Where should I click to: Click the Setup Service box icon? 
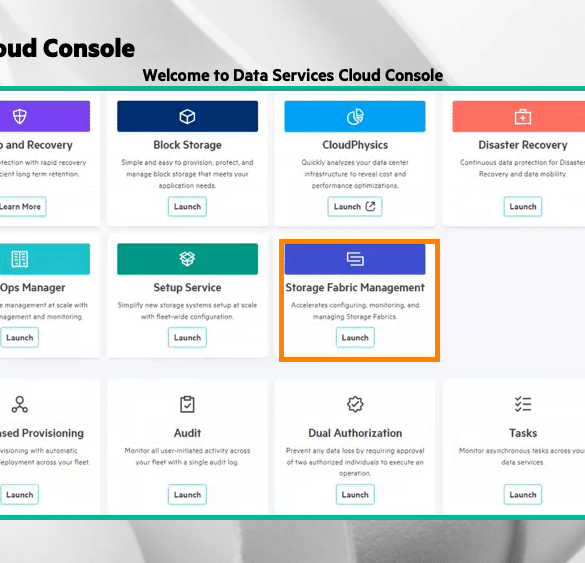coord(187,259)
